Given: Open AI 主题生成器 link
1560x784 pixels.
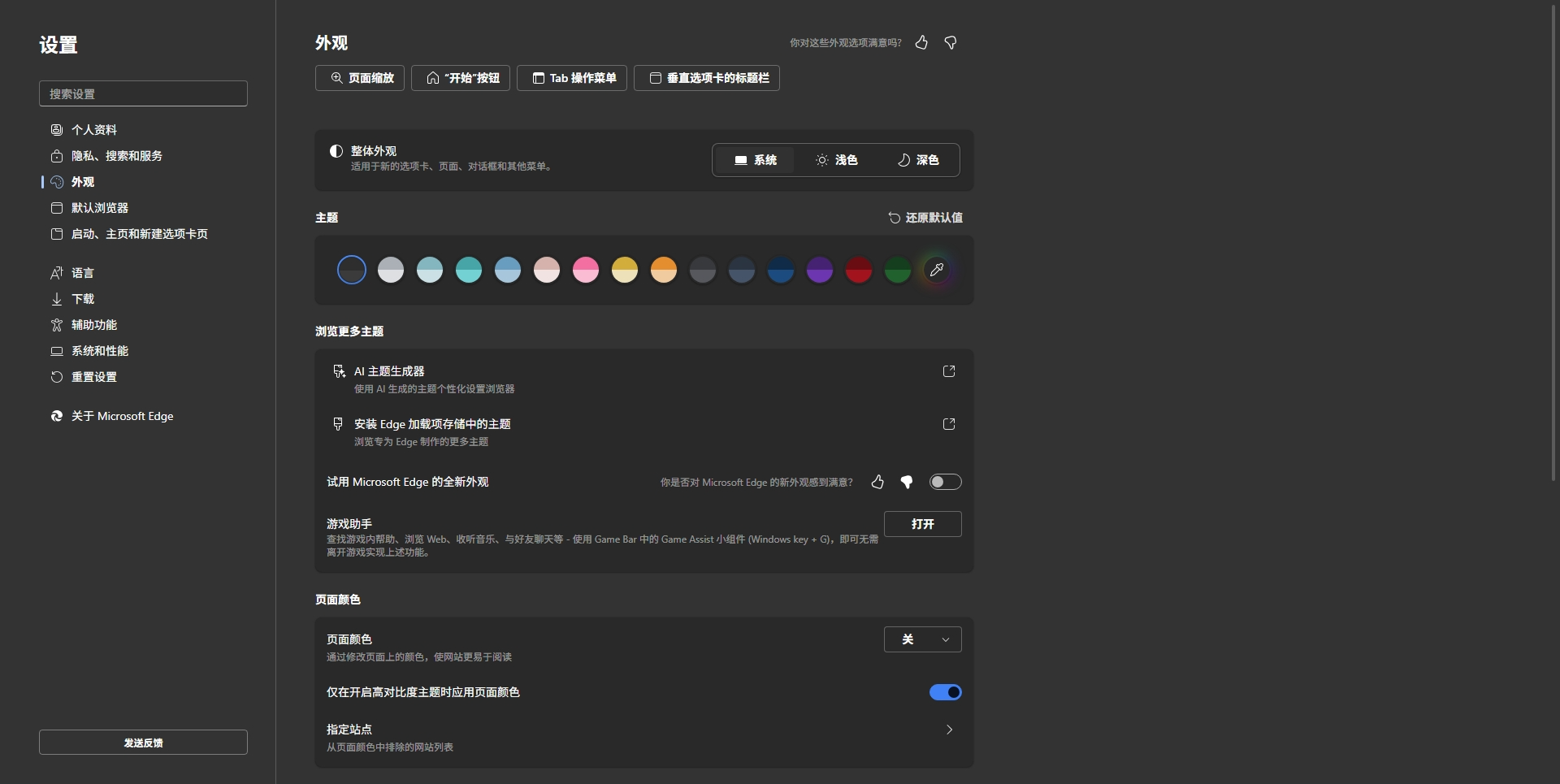Looking at the screenshot, I should click(389, 371).
